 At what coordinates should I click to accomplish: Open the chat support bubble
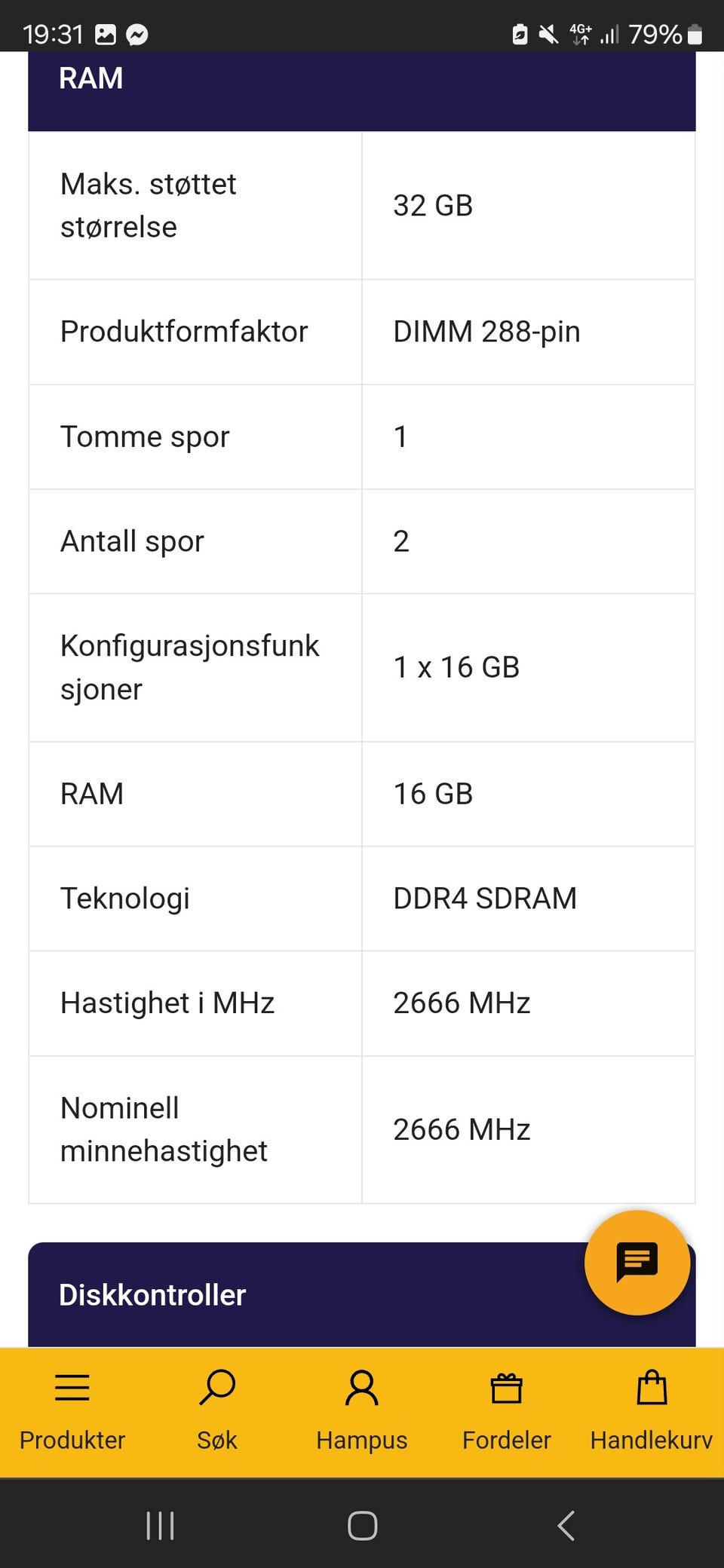click(x=637, y=1263)
